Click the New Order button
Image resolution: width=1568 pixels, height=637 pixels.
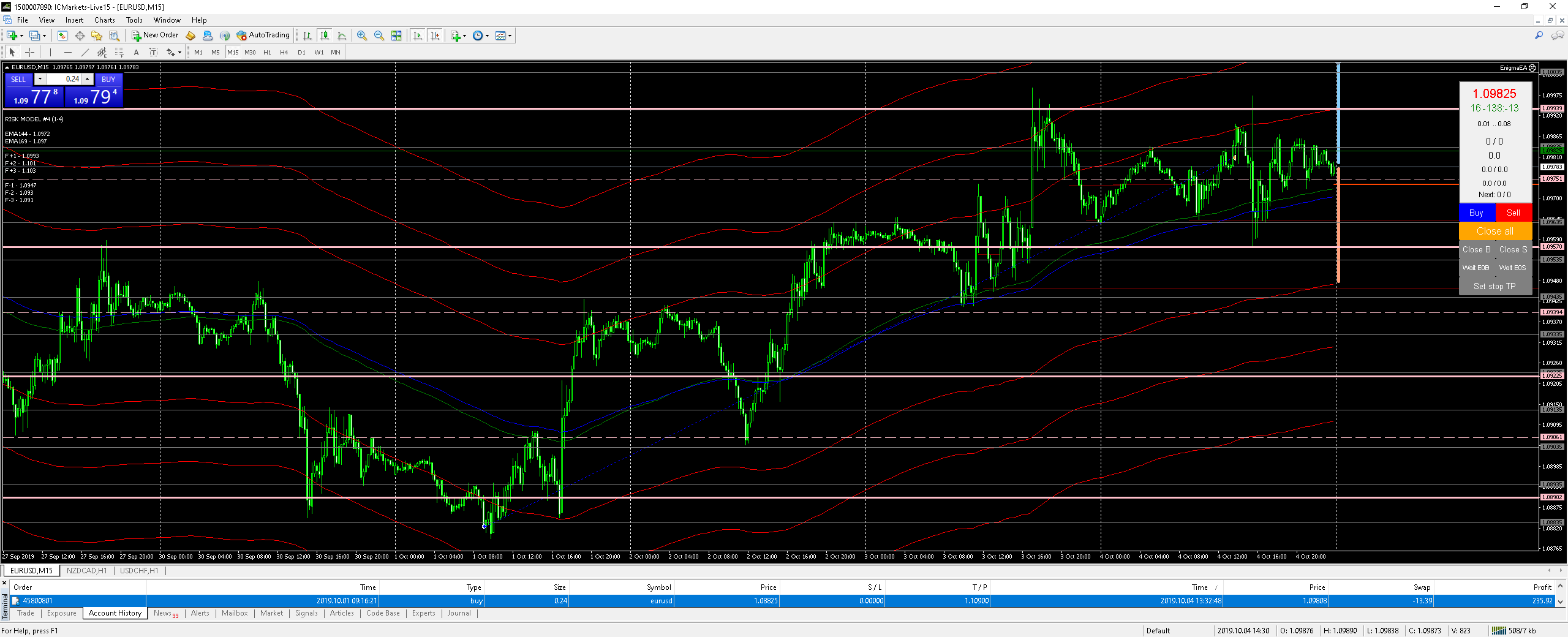(155, 36)
